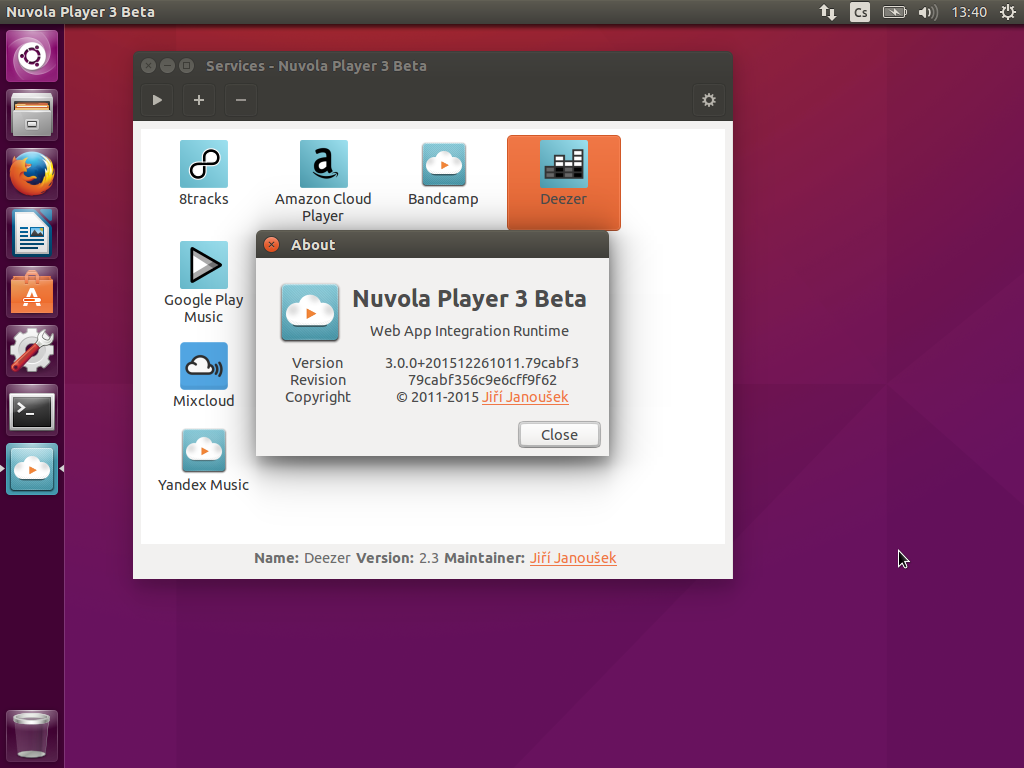Screen dimensions: 1024x768
Task: Open the Trash from launcher
Action: click(32, 735)
